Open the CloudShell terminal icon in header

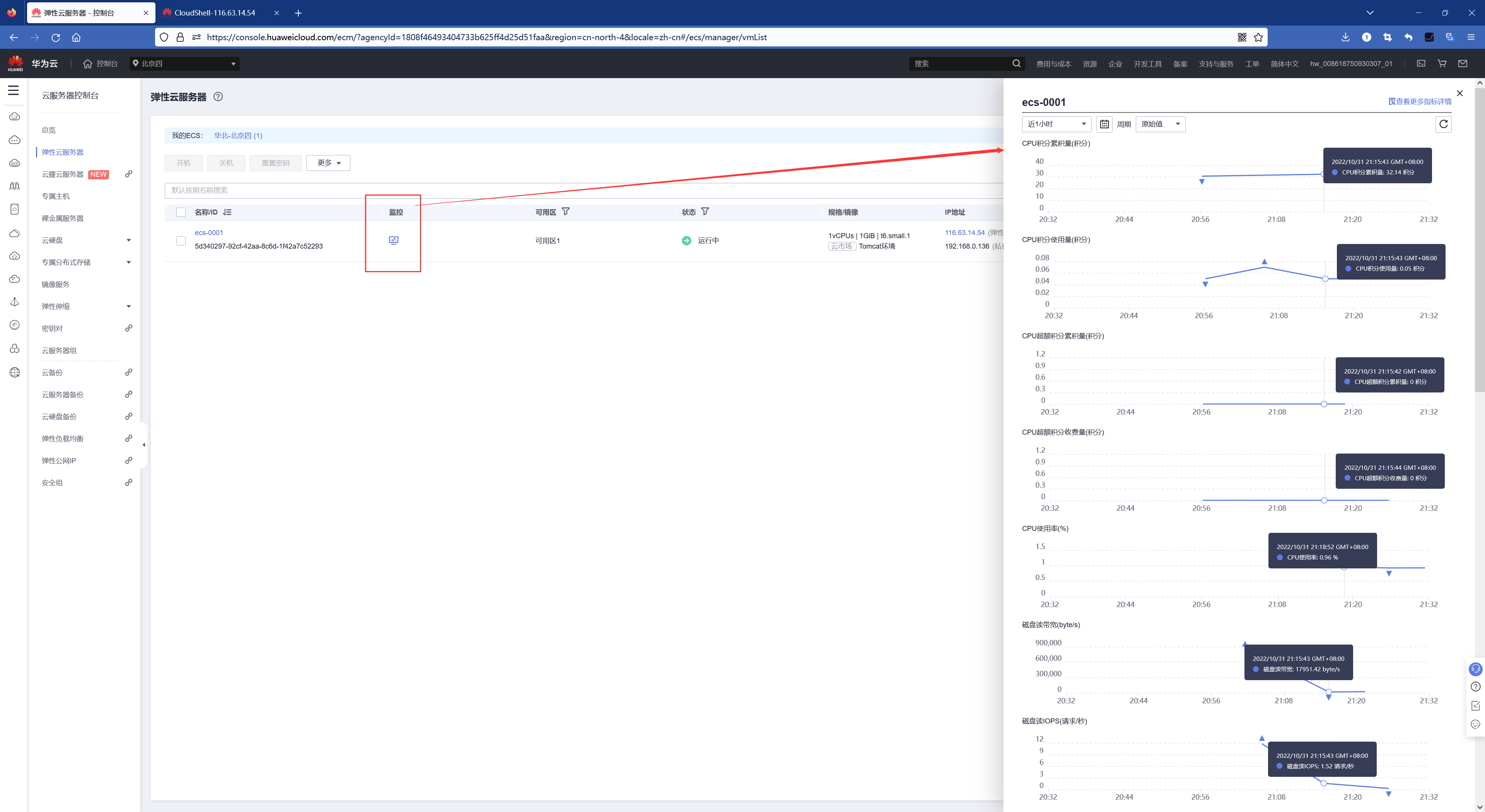pos(1421,63)
